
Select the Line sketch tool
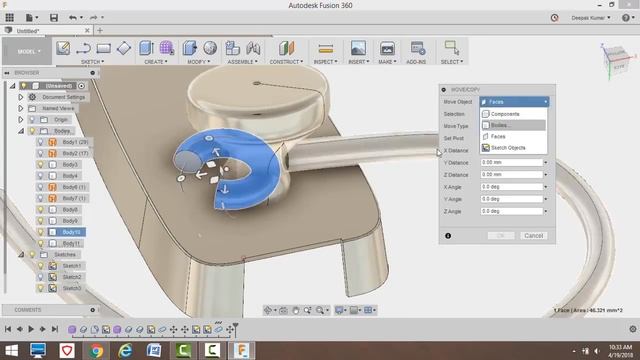tap(83, 49)
